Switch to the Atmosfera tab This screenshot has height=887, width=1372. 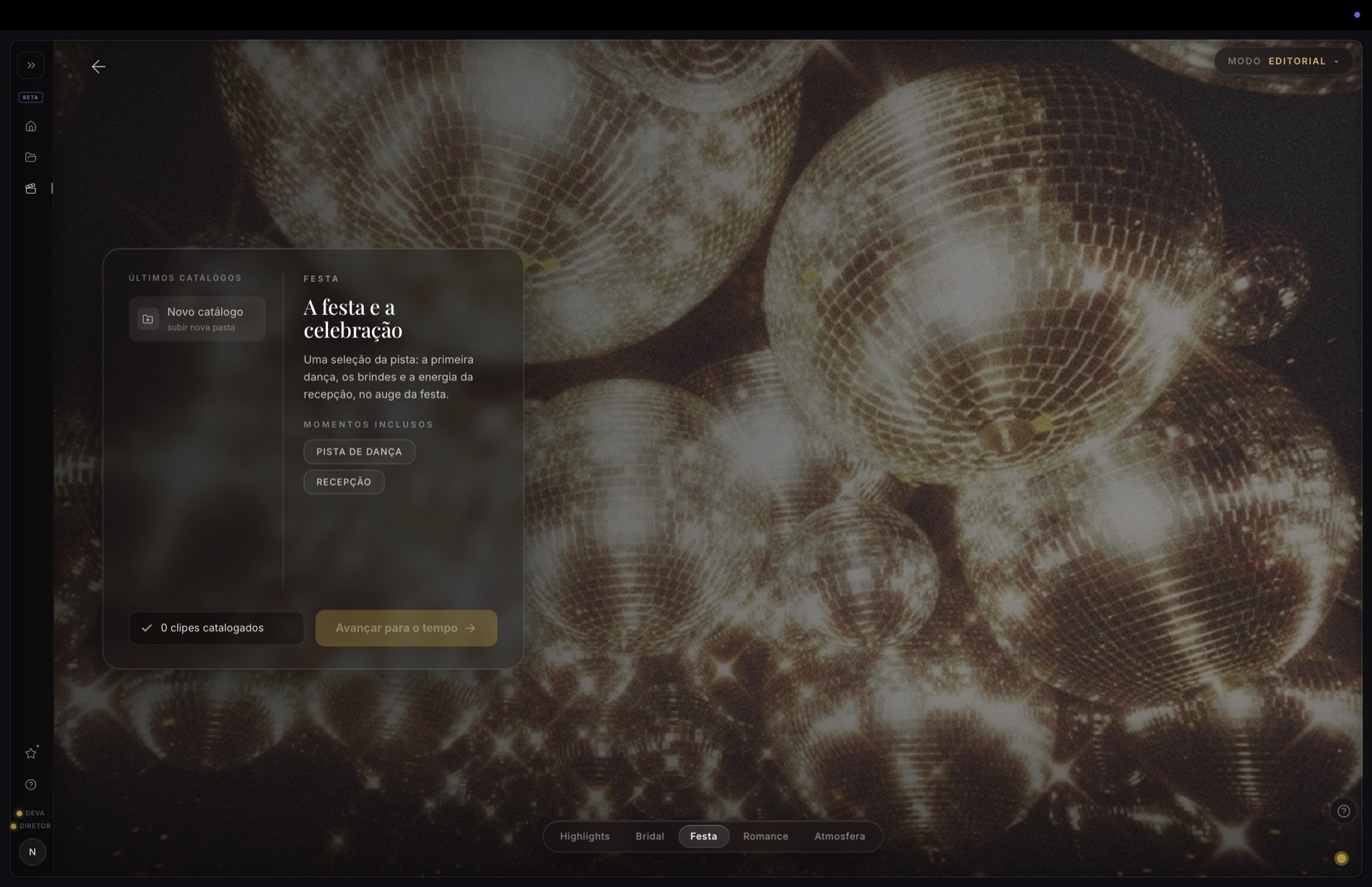tap(840, 836)
